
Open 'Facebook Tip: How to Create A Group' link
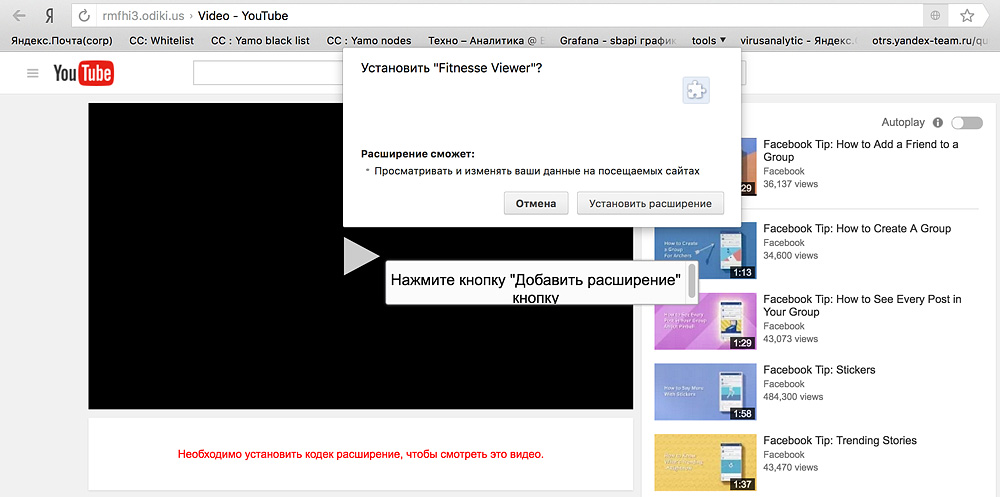pos(856,228)
